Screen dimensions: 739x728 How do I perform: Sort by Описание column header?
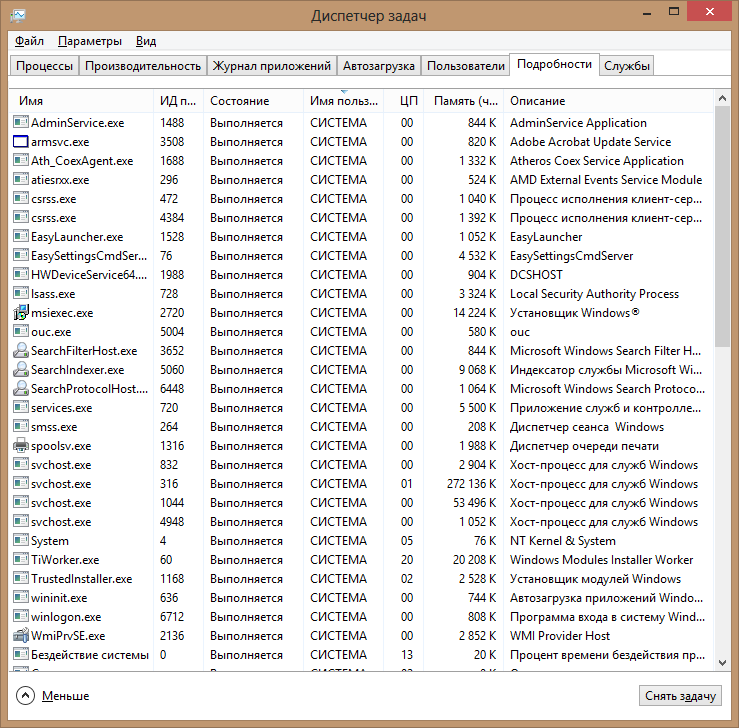point(608,101)
